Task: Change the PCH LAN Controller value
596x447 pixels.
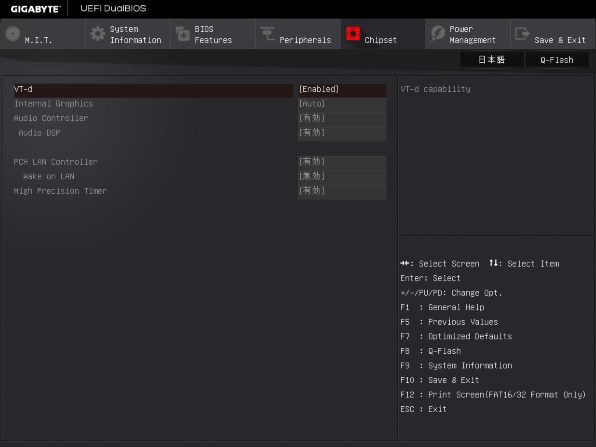Action: click(342, 162)
